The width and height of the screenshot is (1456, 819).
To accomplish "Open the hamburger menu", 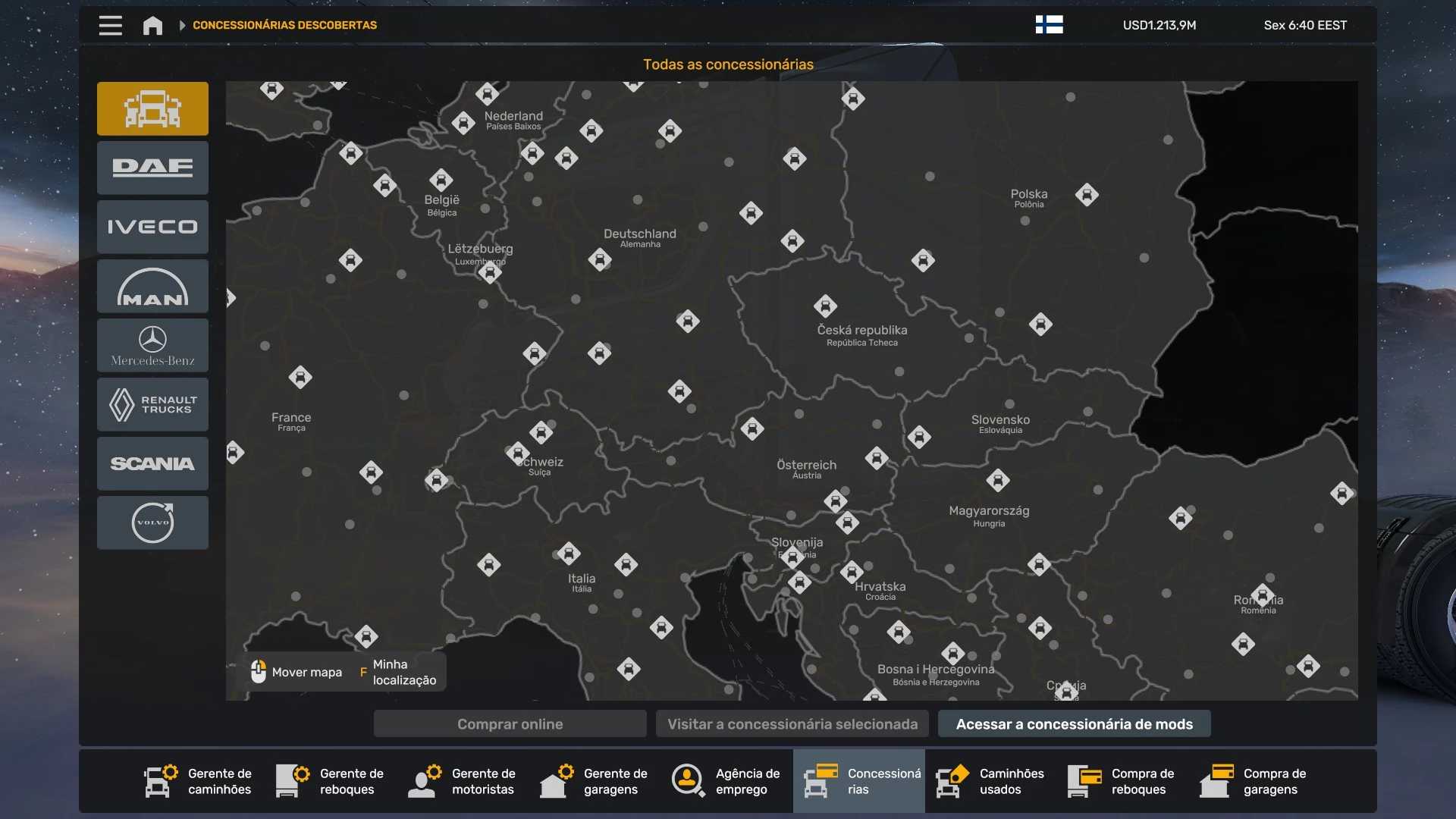I will 110,25.
